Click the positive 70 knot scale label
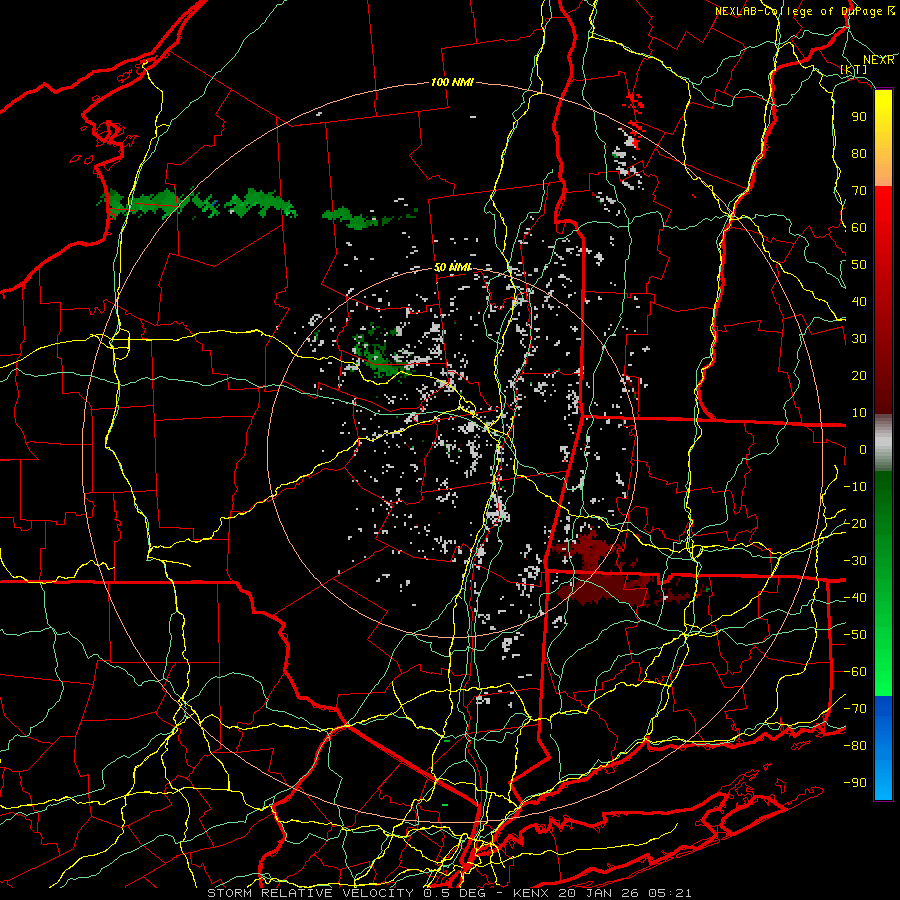900x900 pixels. [859, 191]
